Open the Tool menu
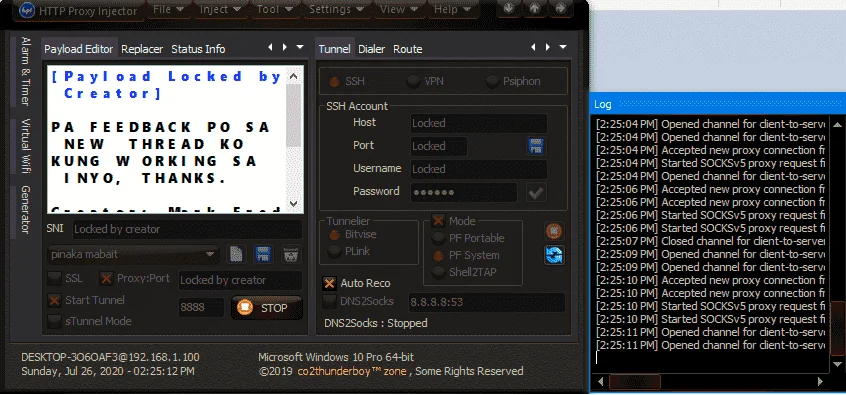Image resolution: width=846 pixels, height=395 pixels. pyautogui.click(x=275, y=9)
